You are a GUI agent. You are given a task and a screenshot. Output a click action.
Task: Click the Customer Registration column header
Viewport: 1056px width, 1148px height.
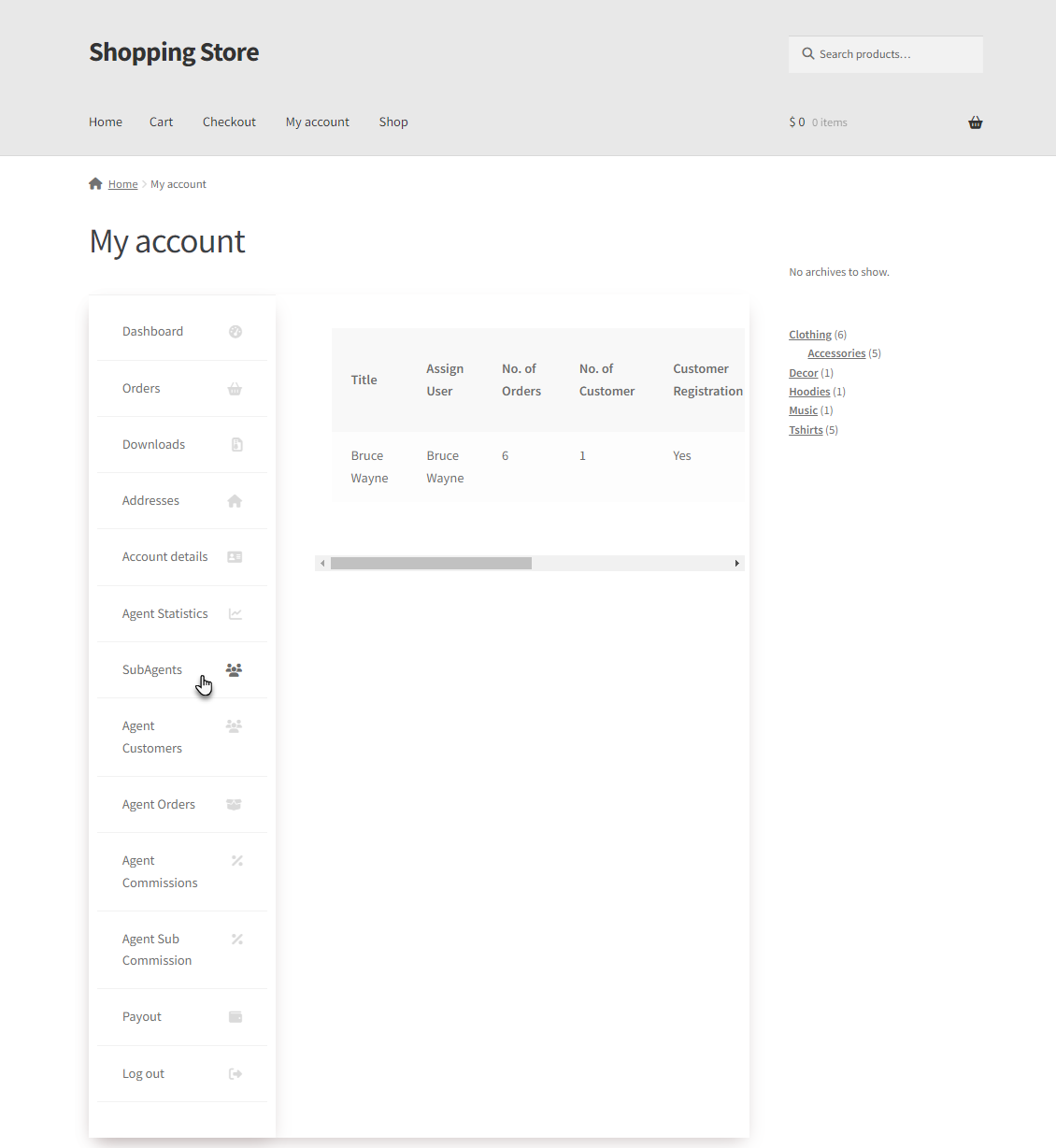click(x=707, y=380)
